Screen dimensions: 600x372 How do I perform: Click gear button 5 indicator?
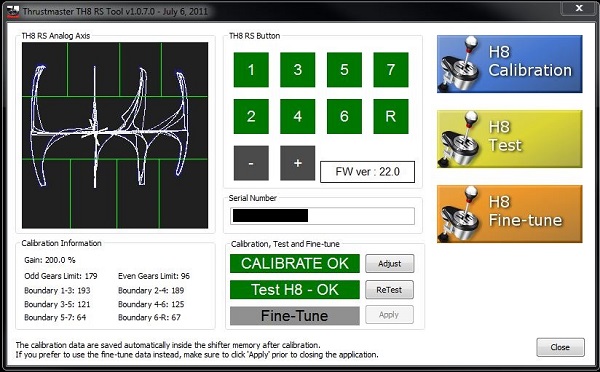344,70
